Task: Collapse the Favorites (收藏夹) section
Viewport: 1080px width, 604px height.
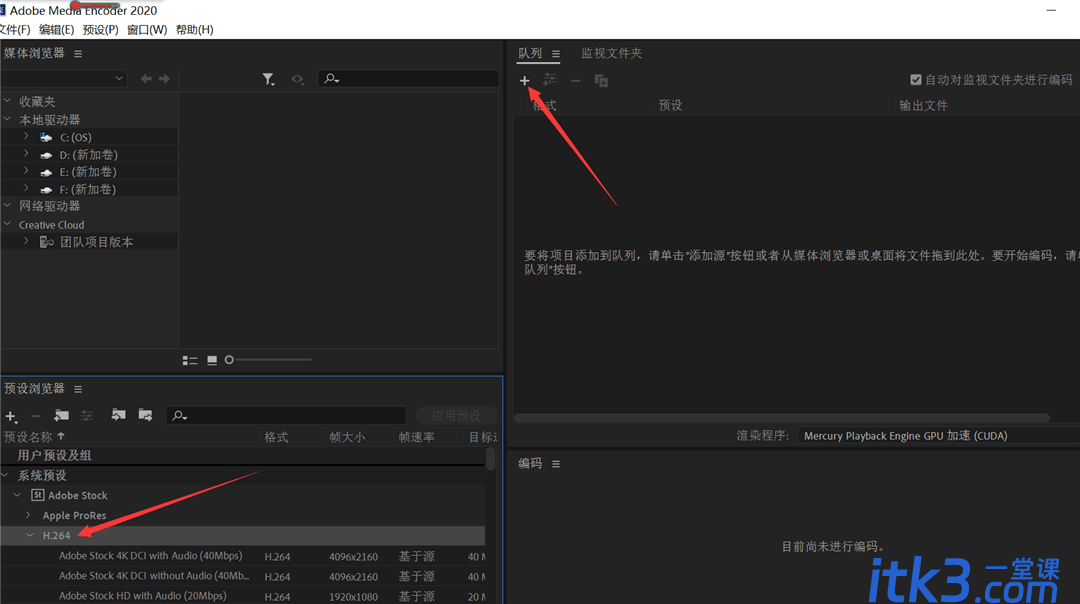Action: point(8,101)
